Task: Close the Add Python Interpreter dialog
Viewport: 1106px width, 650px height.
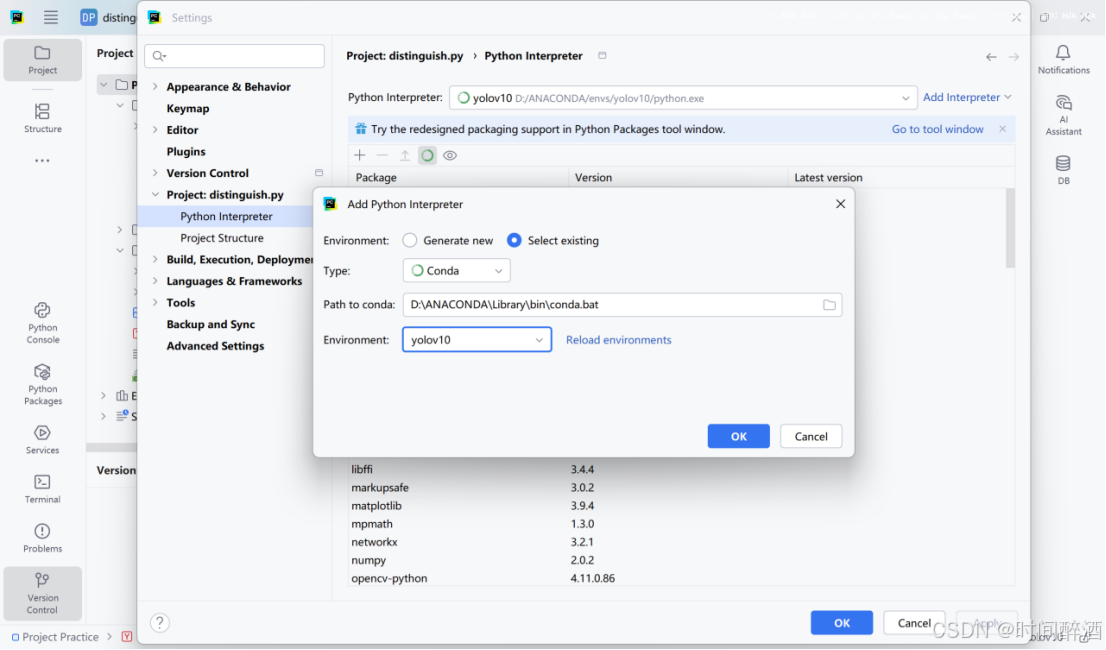Action: coord(840,204)
